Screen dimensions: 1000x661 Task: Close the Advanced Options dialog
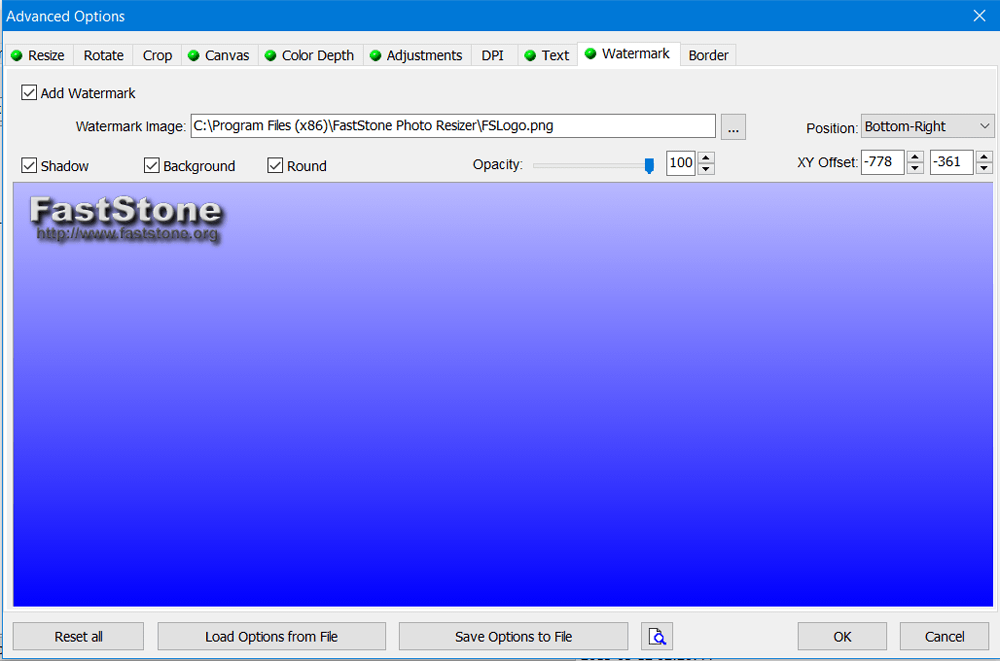point(980,15)
